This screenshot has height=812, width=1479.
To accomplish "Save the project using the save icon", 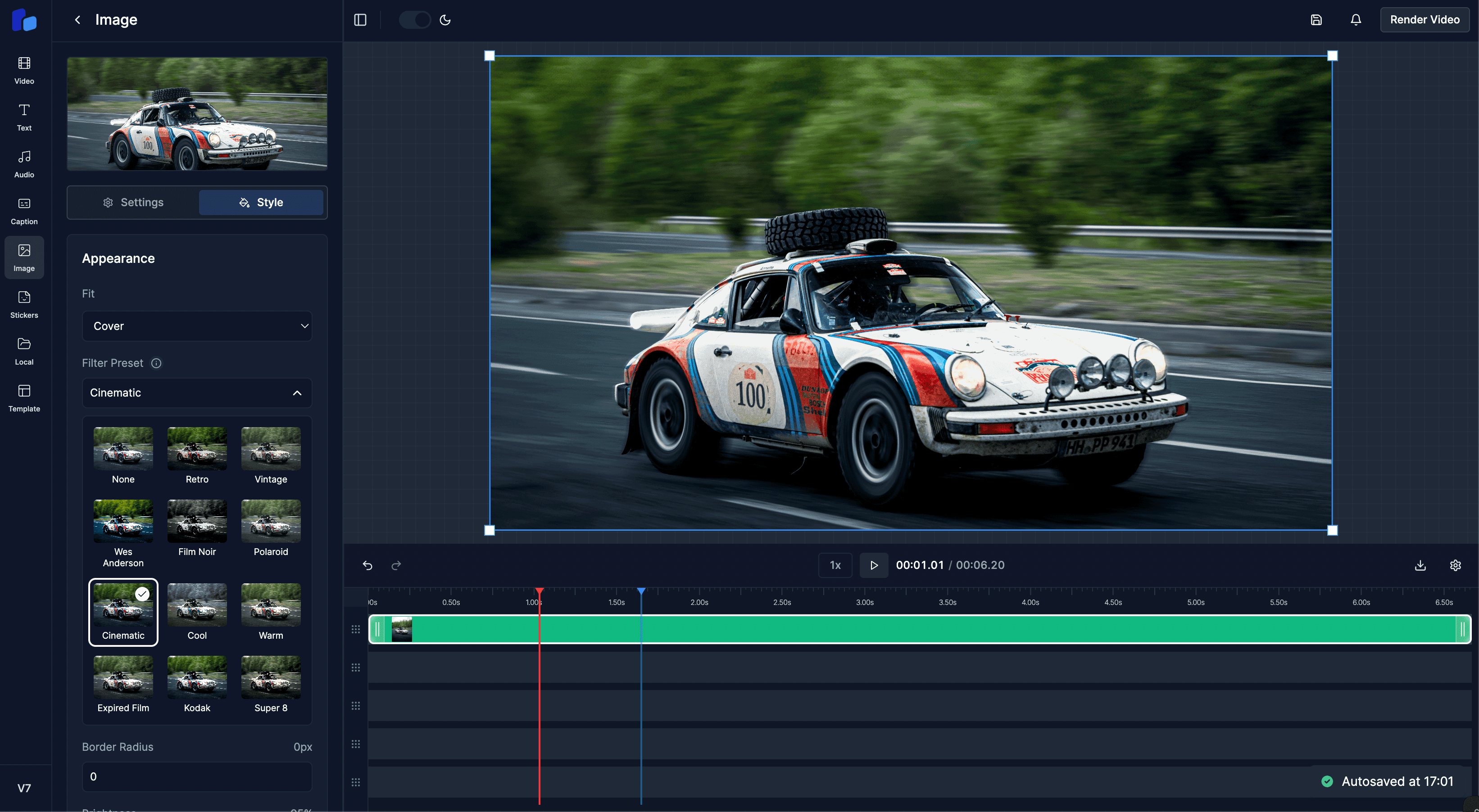I will tap(1316, 19).
